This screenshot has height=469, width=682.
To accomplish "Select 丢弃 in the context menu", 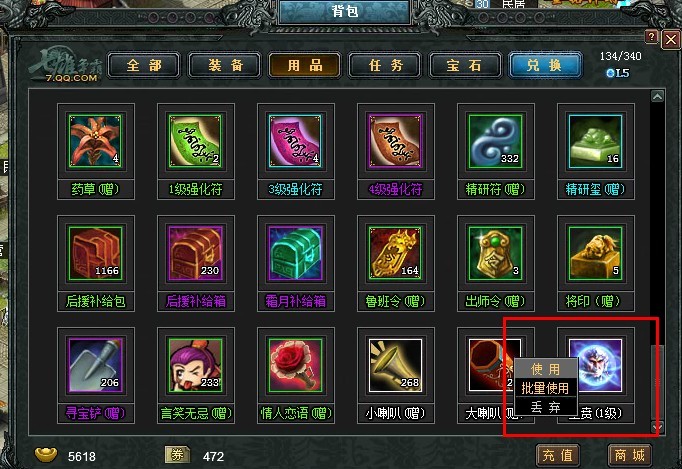I will tap(545, 407).
